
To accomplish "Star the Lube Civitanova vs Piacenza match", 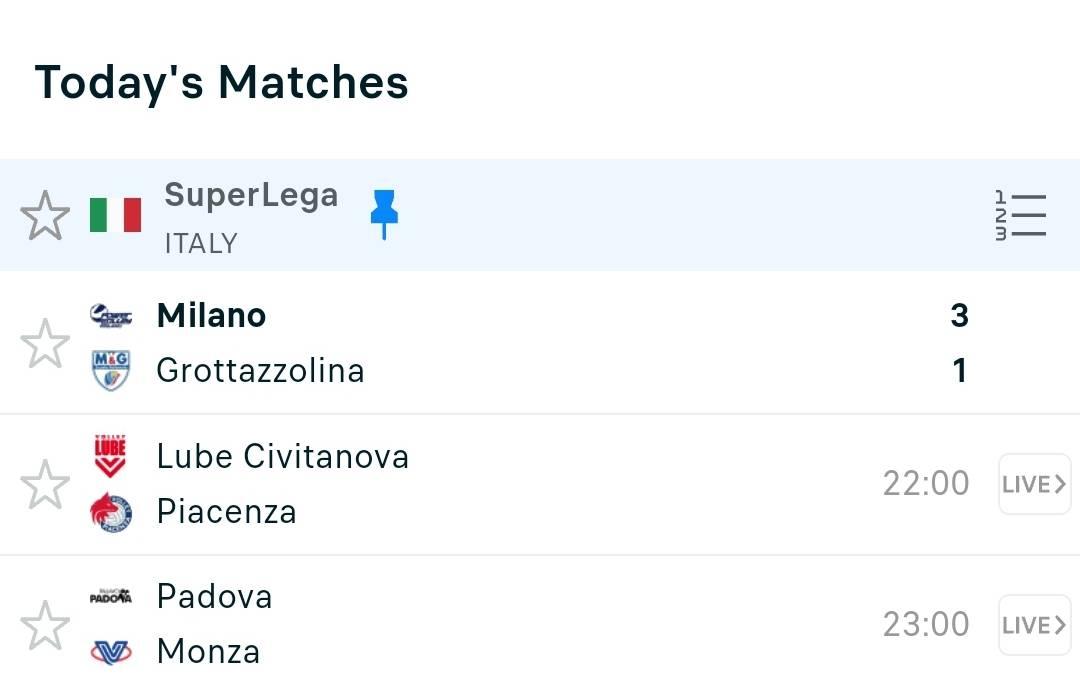I will coord(45,484).
